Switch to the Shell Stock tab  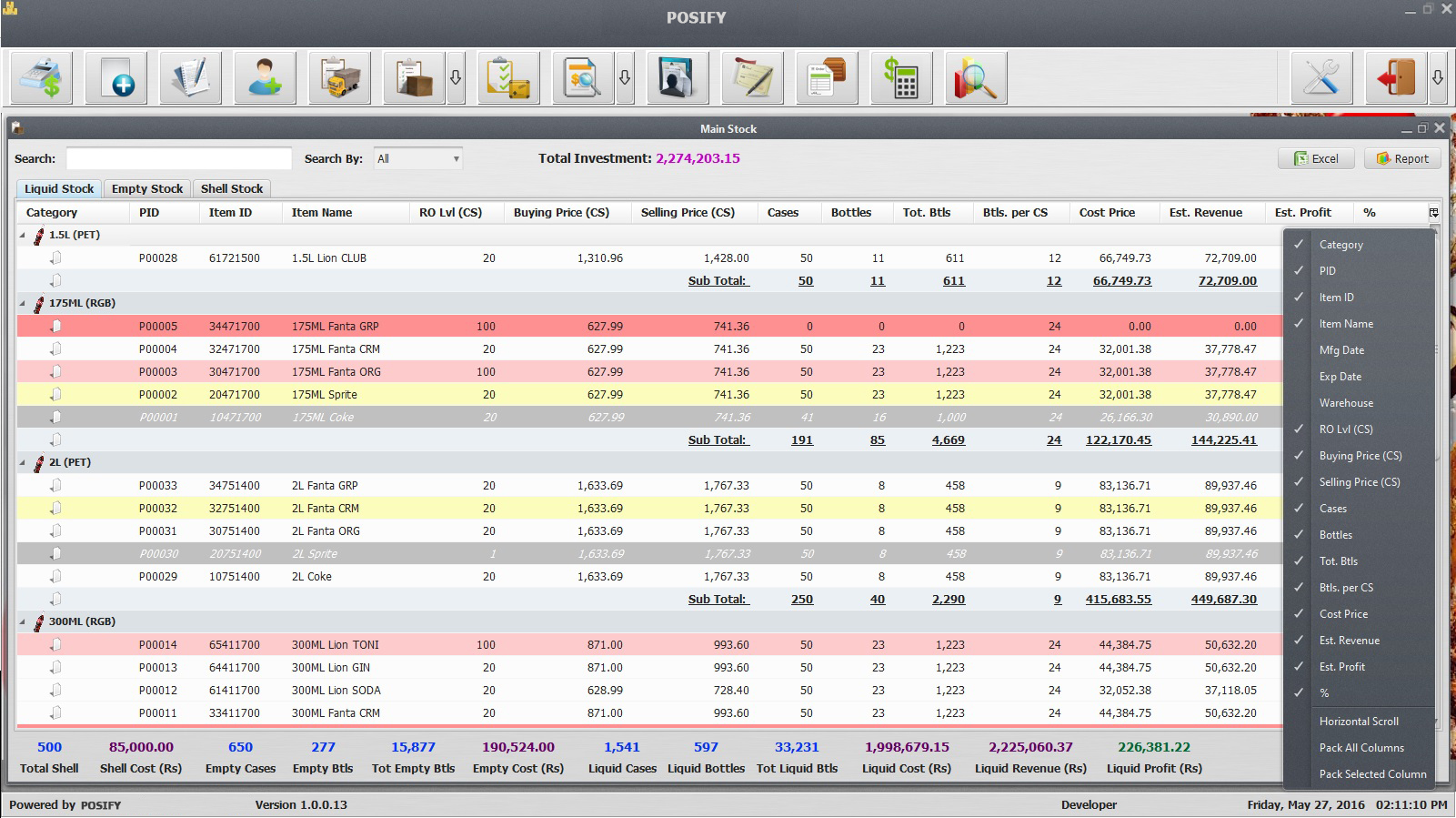click(x=232, y=189)
